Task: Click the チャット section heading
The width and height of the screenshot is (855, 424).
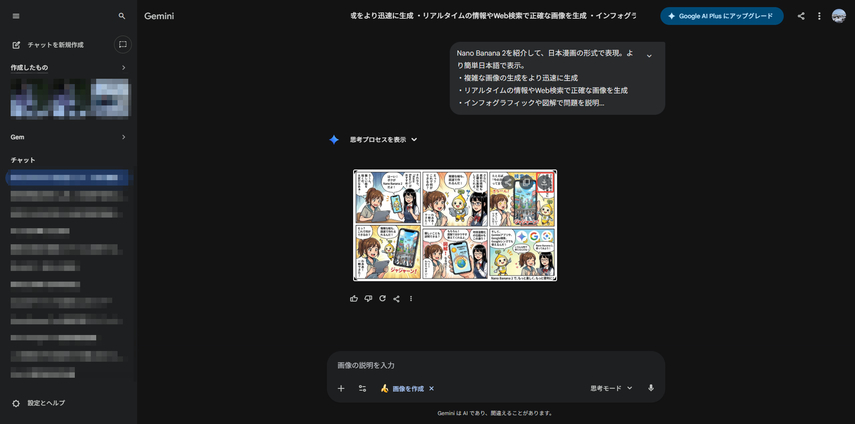Action: (23, 160)
